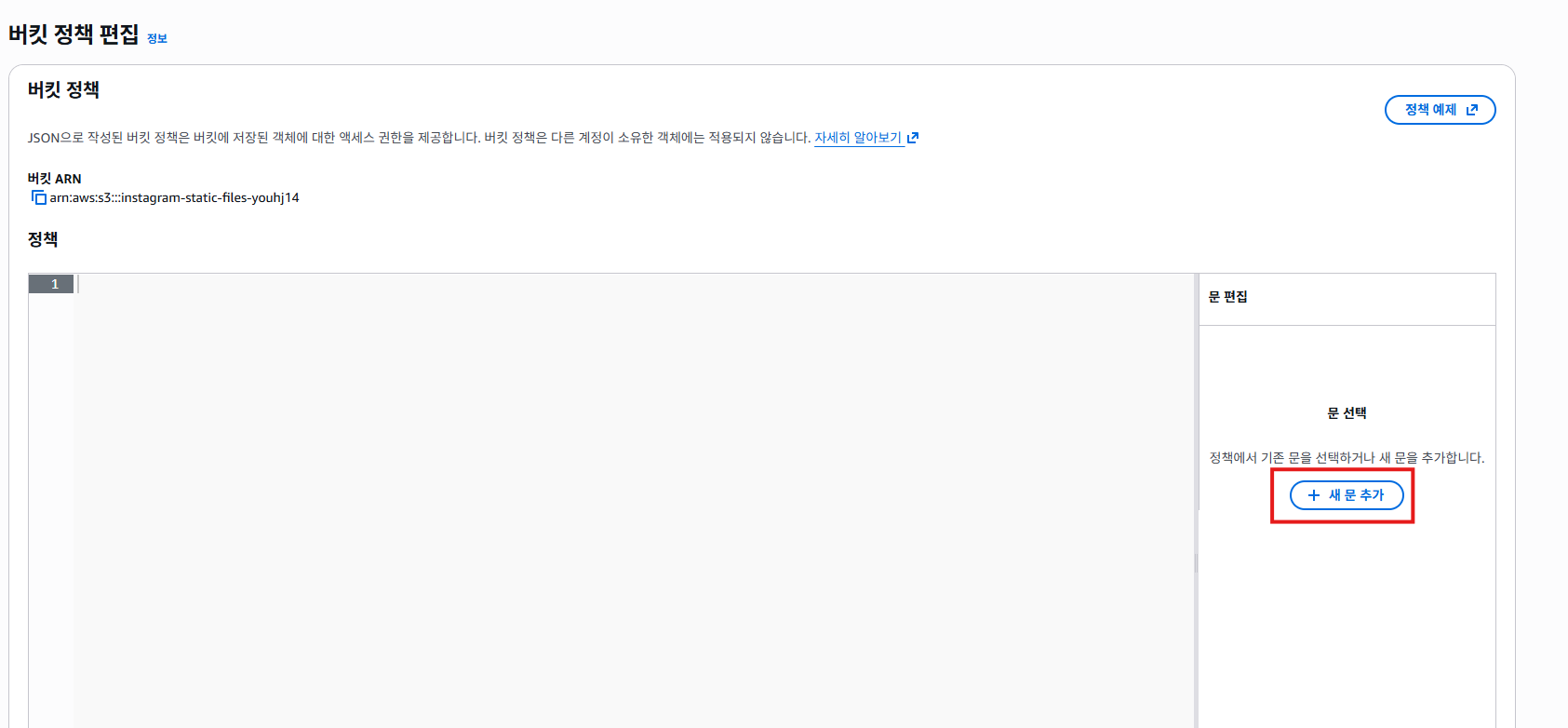Click the divider handle between editor and panel
This screenshot has width=1568, height=728.
tap(1197, 563)
